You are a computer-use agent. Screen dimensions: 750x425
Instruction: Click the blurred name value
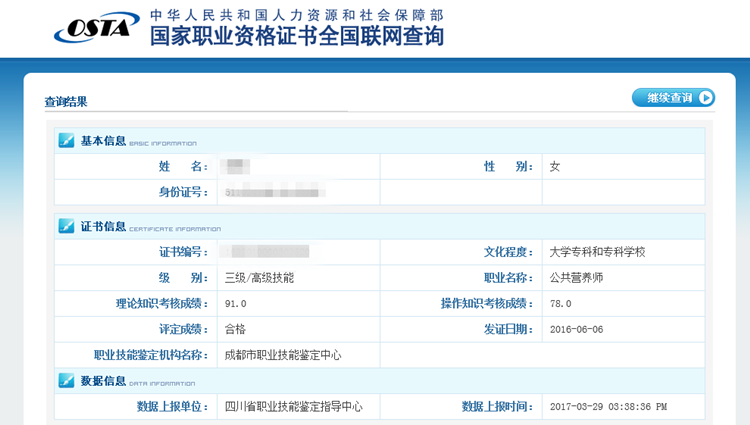coord(235,166)
